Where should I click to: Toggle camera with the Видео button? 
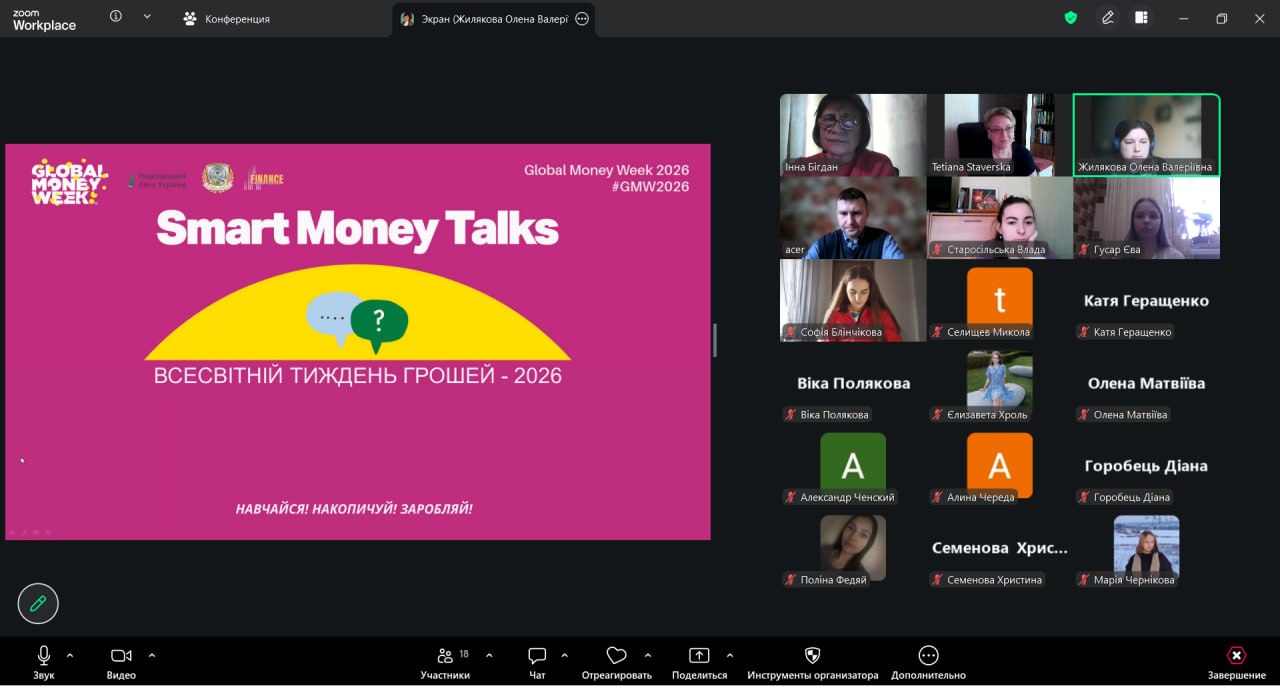tap(121, 662)
